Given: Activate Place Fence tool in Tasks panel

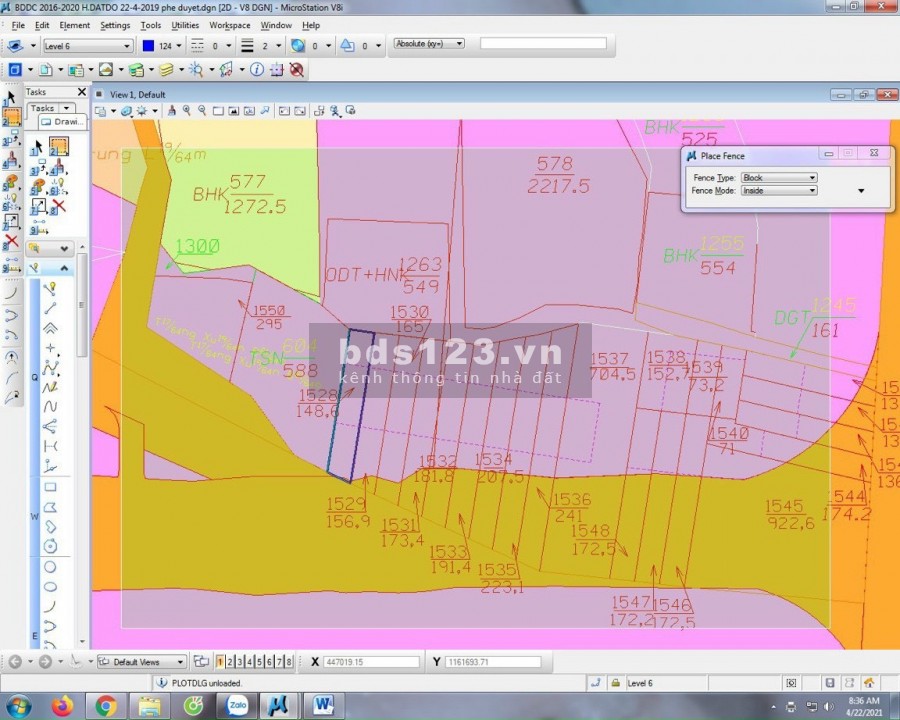Looking at the screenshot, I should point(59,146).
